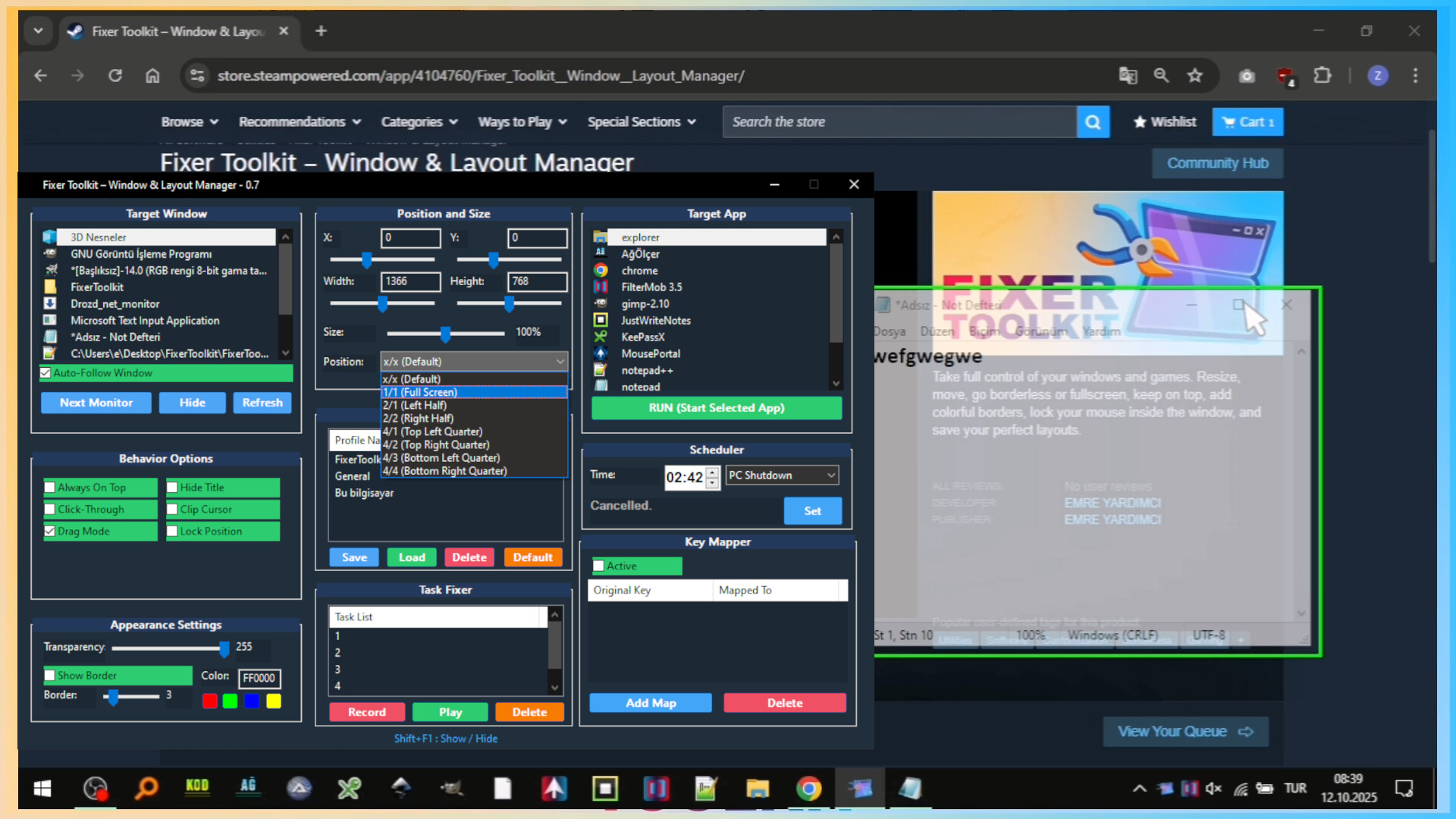This screenshot has width=1456, height=819.
Task: Open browser extensions puzzle icon
Action: 1323,76
